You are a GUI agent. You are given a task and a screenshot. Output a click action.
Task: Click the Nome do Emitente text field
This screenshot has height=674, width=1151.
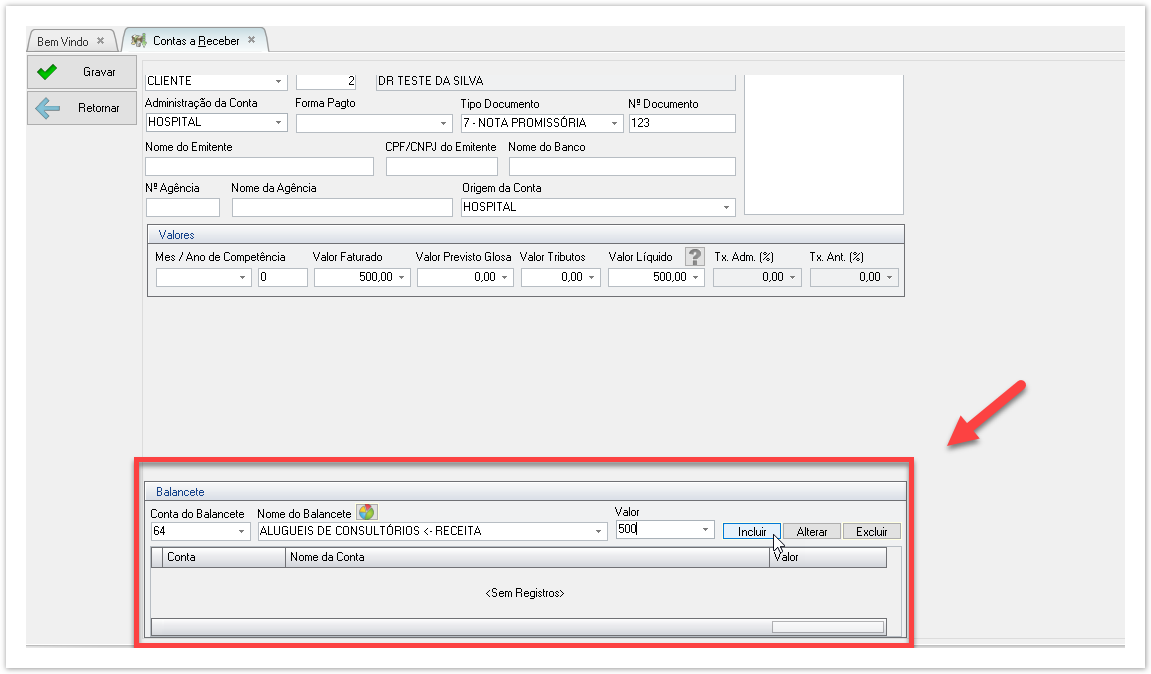pyautogui.click(x=259, y=166)
